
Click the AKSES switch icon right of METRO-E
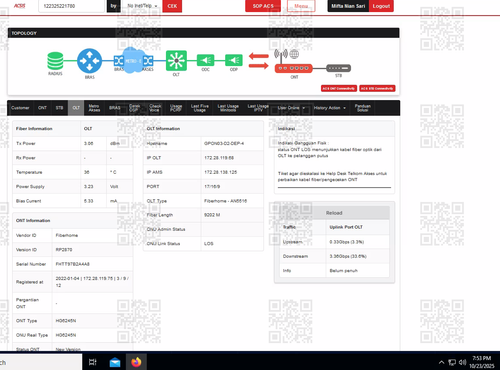tap(148, 61)
